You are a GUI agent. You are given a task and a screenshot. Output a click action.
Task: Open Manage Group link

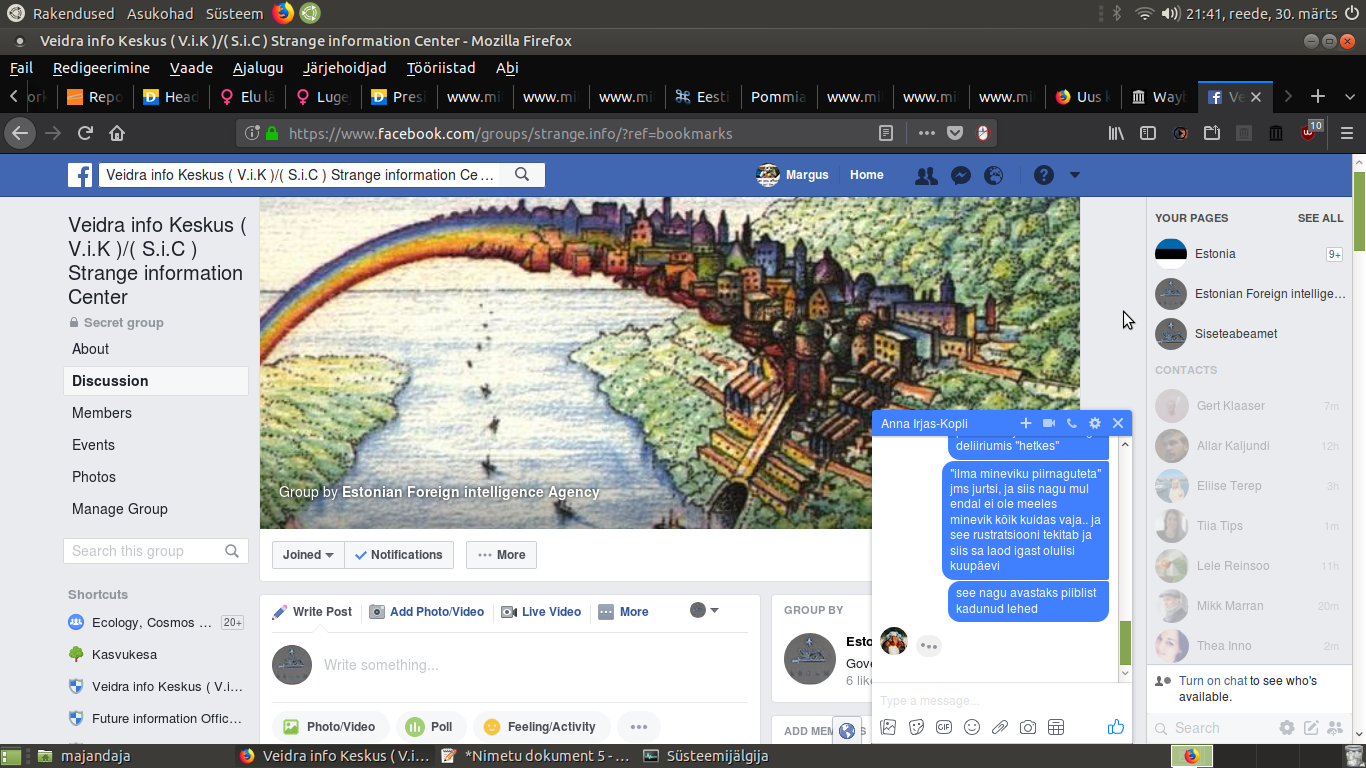coord(119,509)
